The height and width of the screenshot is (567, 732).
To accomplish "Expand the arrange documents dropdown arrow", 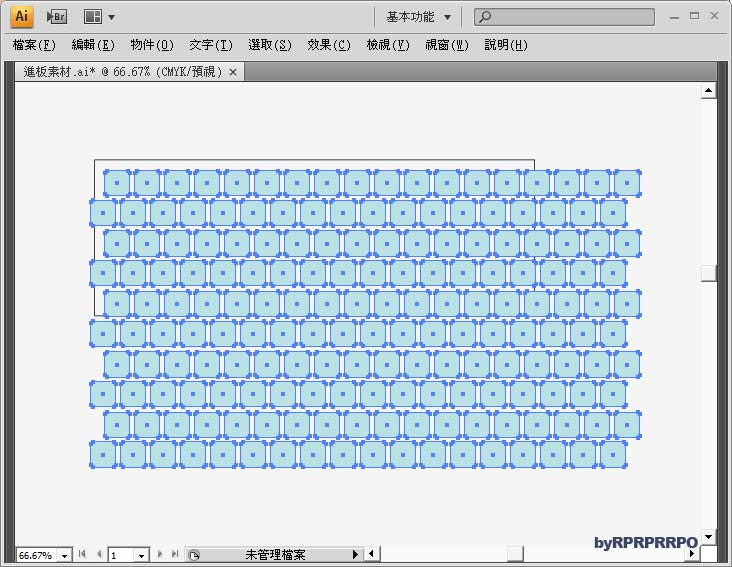I will point(112,18).
